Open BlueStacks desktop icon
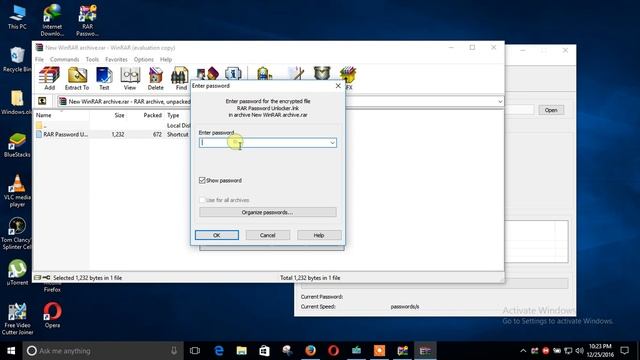The height and width of the screenshot is (360, 640). (17, 145)
